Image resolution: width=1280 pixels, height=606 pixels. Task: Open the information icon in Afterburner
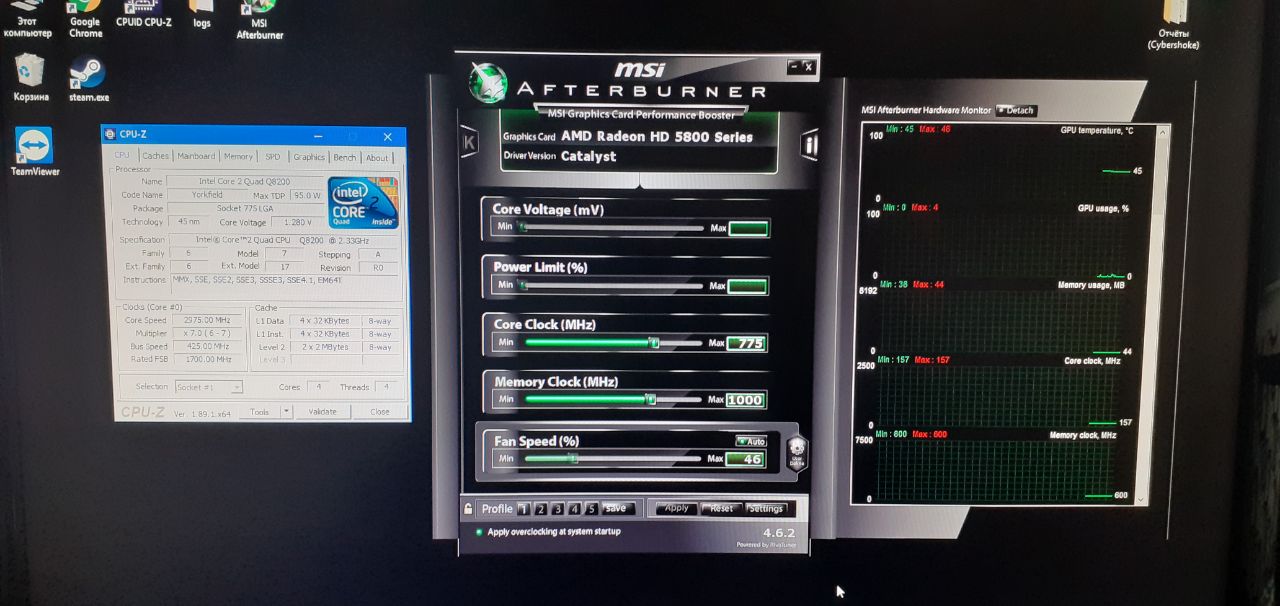(x=809, y=144)
